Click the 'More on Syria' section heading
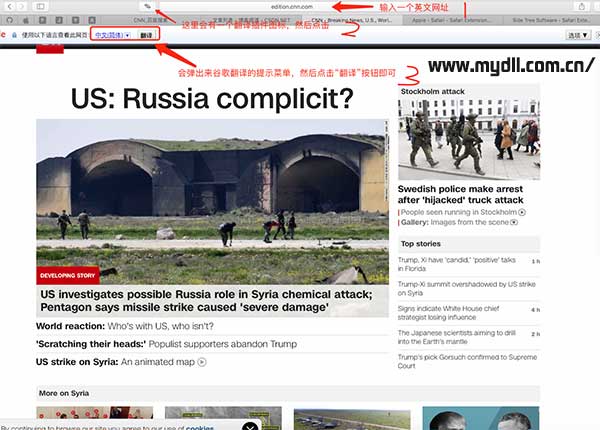The width and height of the screenshot is (600, 430). (64, 393)
